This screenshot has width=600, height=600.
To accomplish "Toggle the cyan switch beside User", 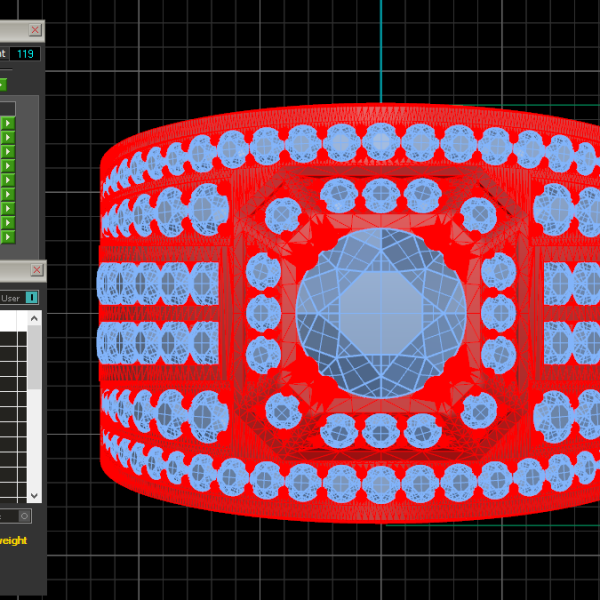I will coord(32,297).
